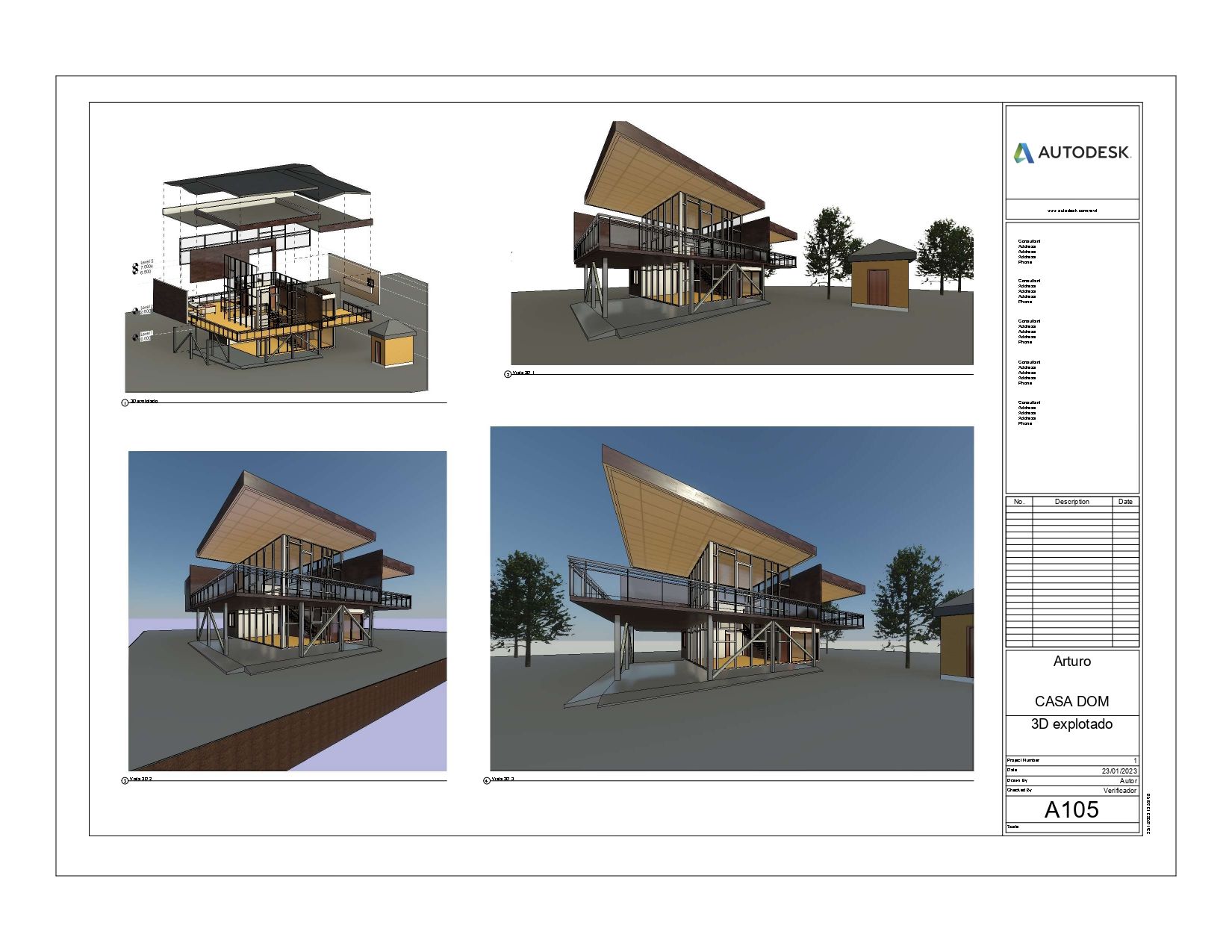Click the Drawn By value Autor
This screenshot has height=952, width=1232.
[x=1128, y=781]
